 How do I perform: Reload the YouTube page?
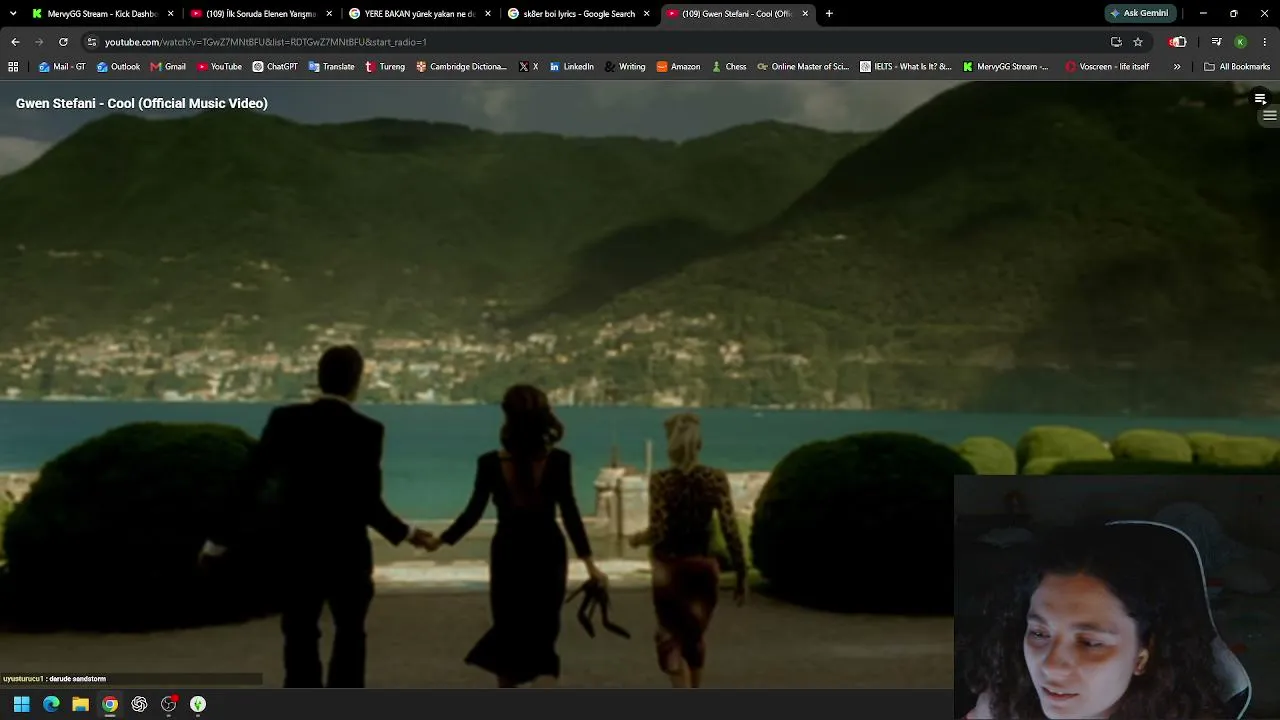coord(63,42)
